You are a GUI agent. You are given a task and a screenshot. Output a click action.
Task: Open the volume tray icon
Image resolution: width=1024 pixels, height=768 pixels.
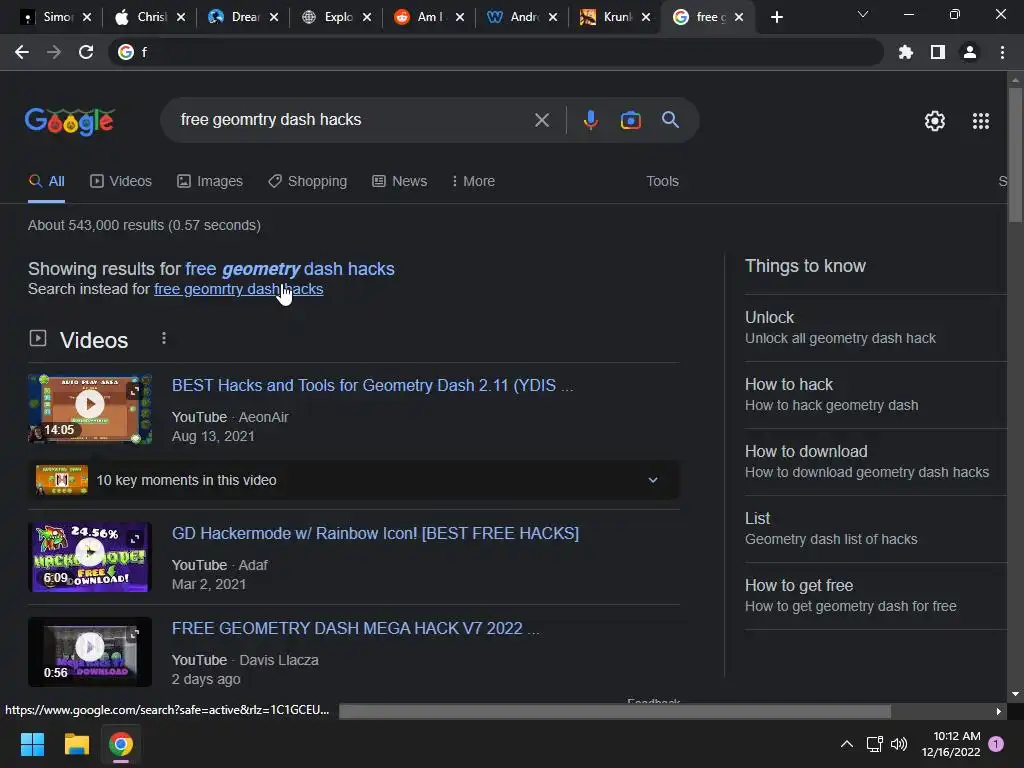pos(899,744)
